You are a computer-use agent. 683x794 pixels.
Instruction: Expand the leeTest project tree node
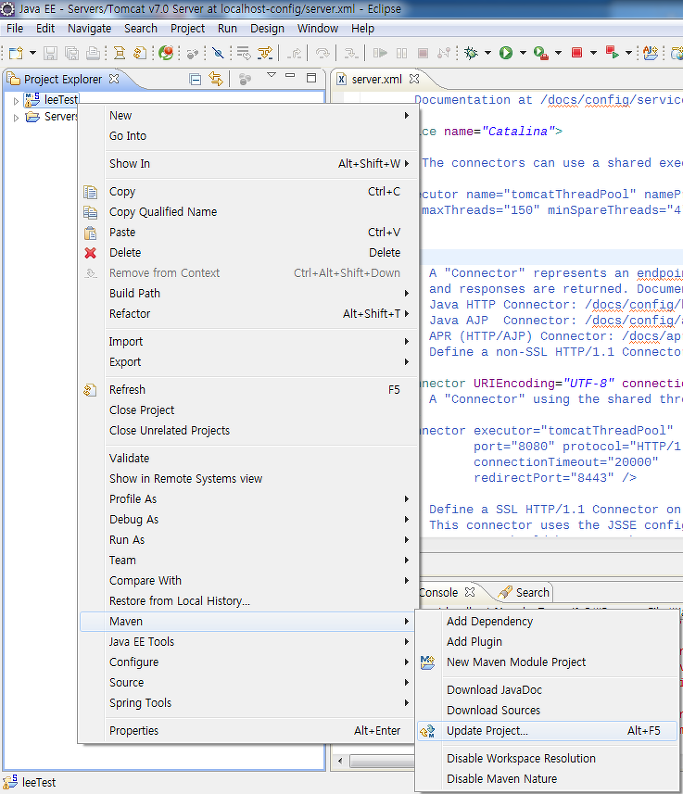pyautogui.click(x=16, y=101)
